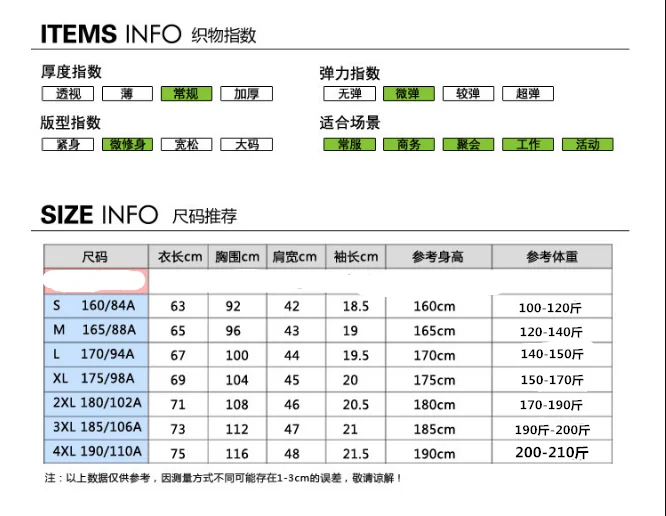The width and height of the screenshot is (666, 516).
Task: Click the 厚度指数 label
Action: pyautogui.click(x=71, y=71)
